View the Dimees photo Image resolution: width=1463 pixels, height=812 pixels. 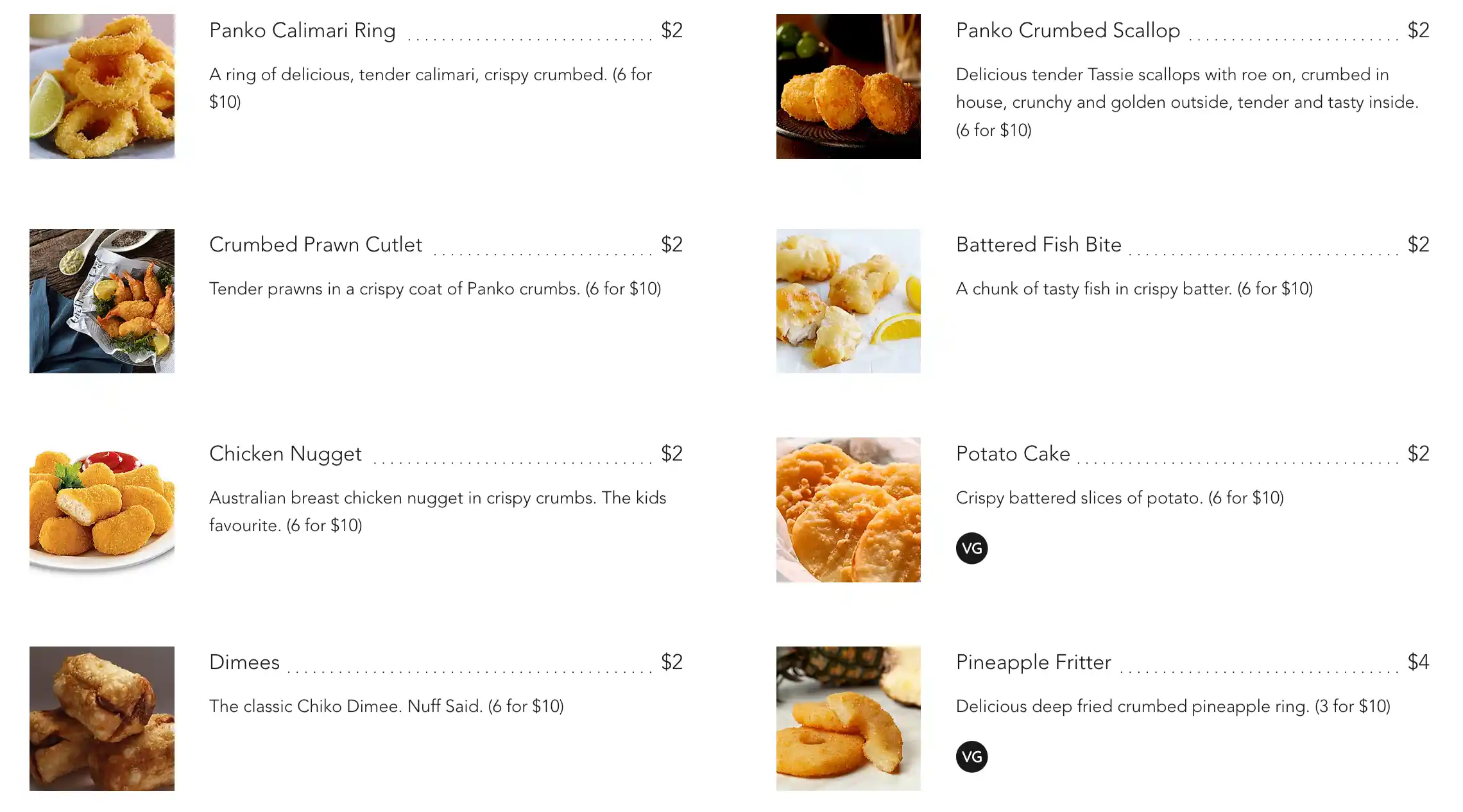102,718
